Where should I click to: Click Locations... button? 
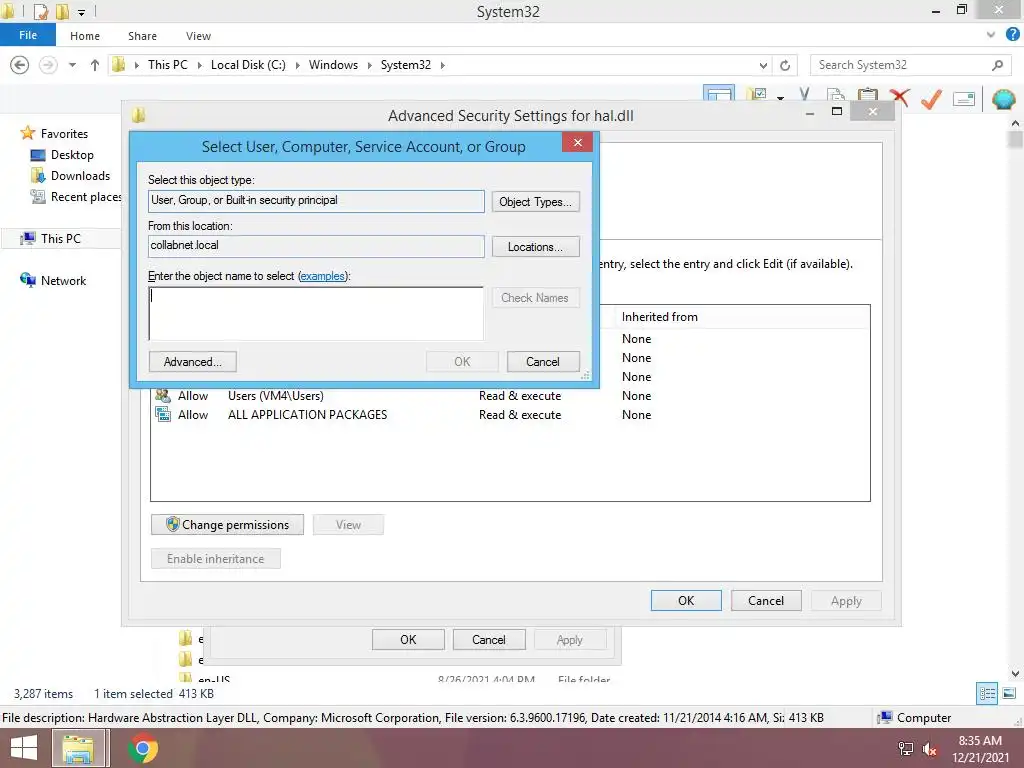point(536,247)
